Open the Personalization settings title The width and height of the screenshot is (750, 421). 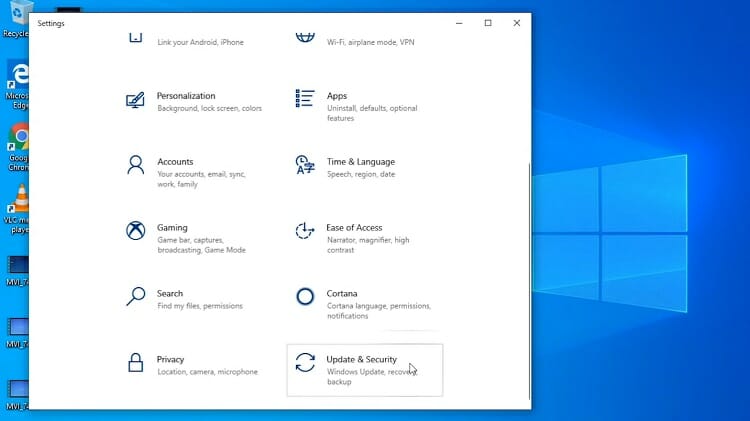186,96
